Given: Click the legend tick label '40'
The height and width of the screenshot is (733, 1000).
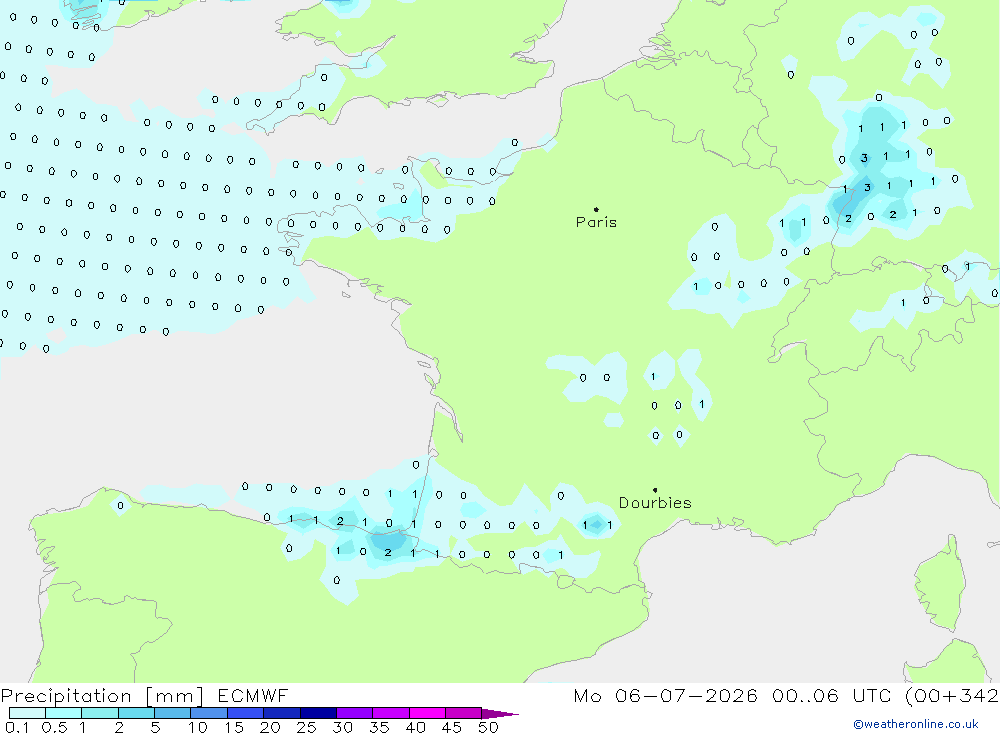Looking at the screenshot, I should [416, 727].
